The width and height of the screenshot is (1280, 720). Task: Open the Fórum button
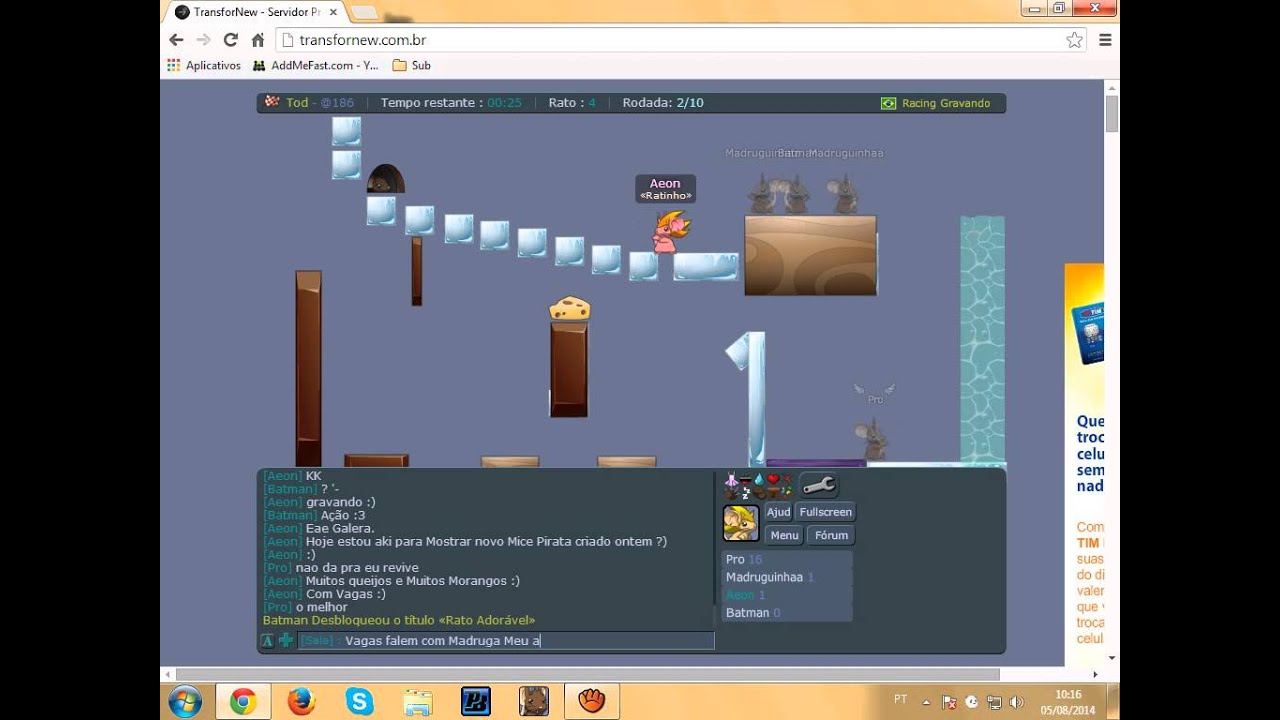(x=831, y=535)
